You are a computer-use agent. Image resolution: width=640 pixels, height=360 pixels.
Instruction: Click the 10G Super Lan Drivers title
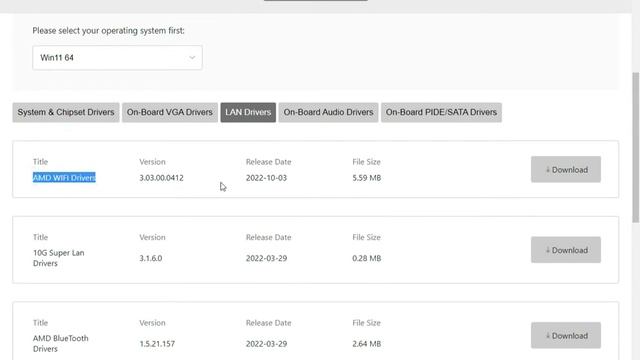pos(58,258)
